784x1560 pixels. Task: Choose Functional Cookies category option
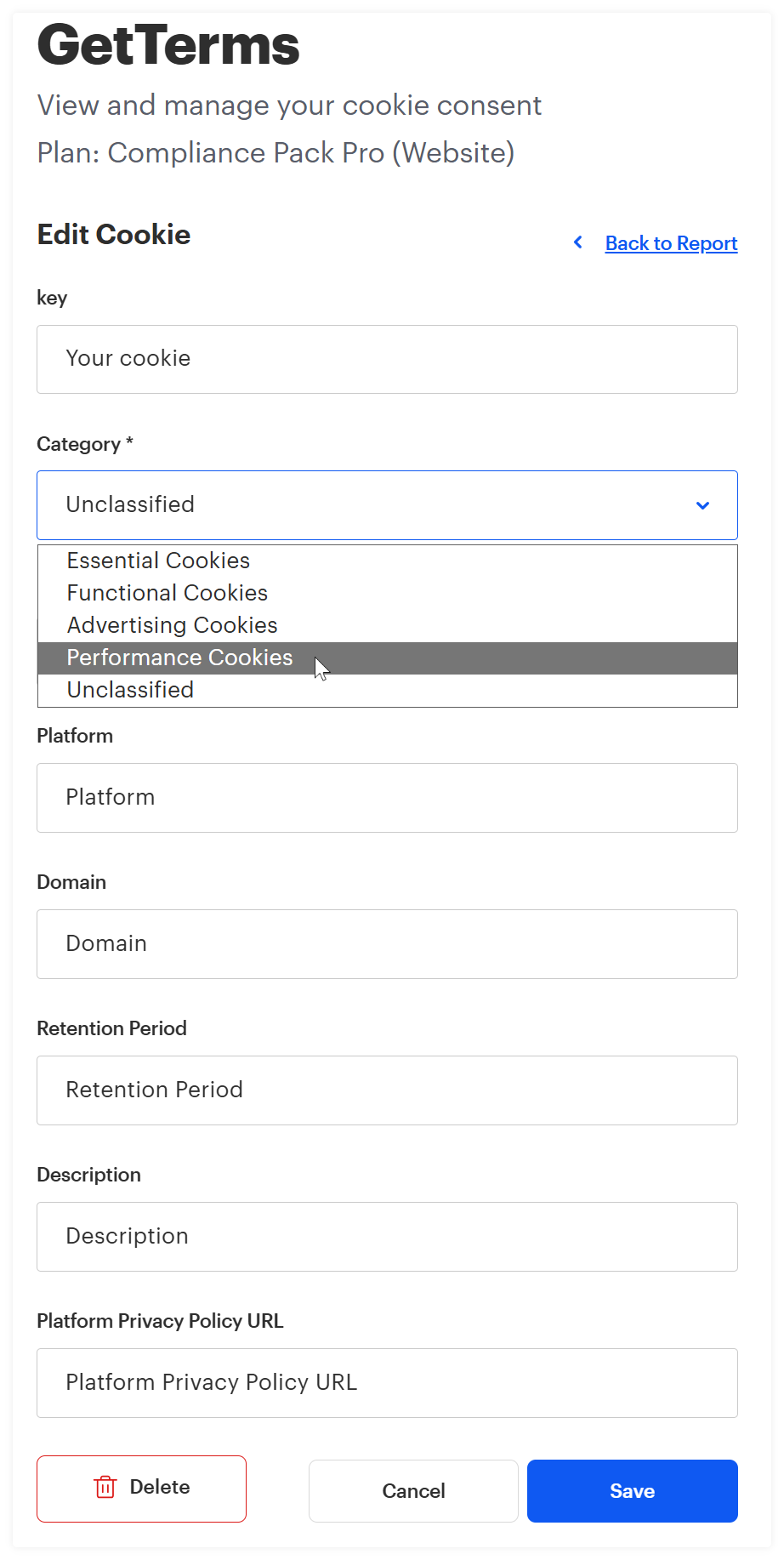(x=168, y=593)
